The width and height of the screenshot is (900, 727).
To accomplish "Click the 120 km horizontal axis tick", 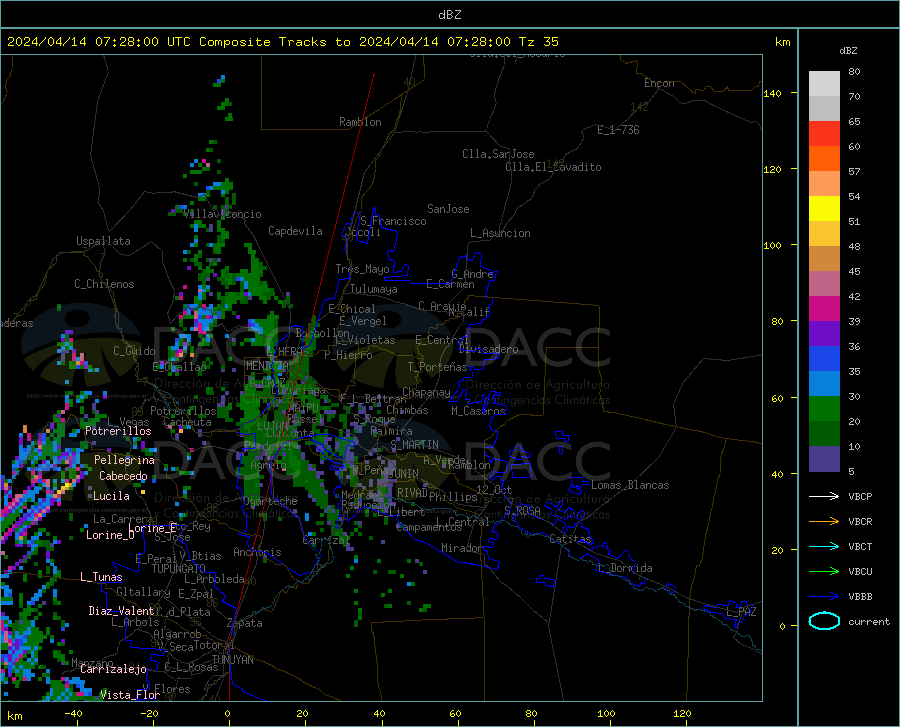I will click(682, 713).
